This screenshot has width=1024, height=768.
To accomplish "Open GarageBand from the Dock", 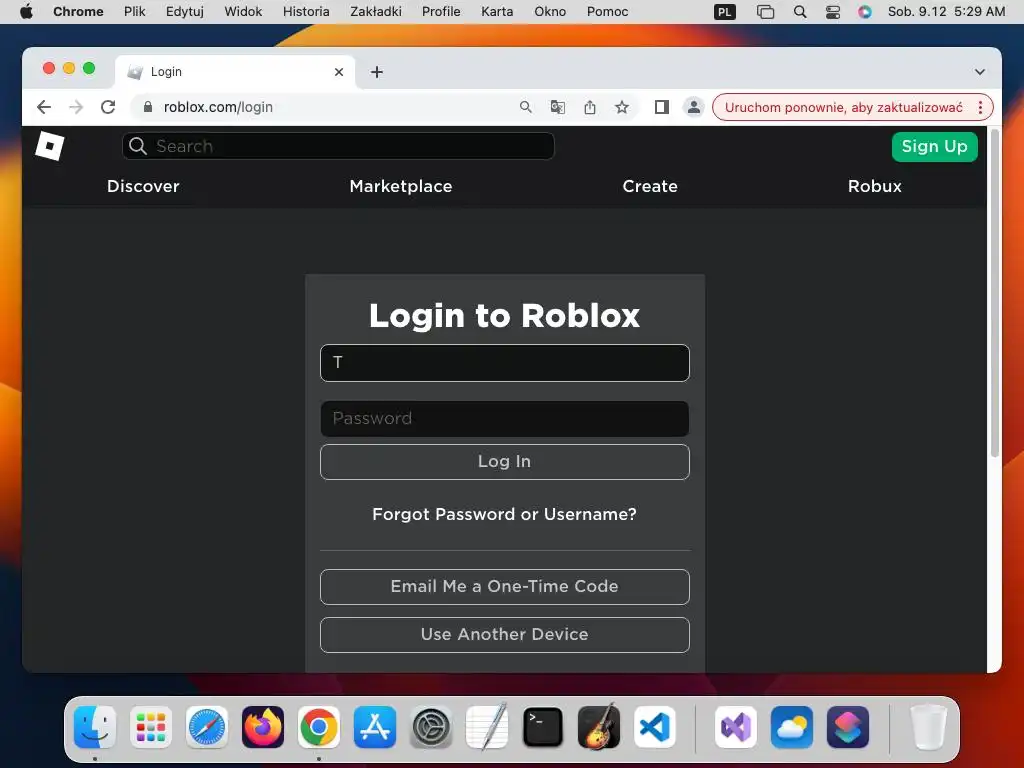I will [599, 727].
